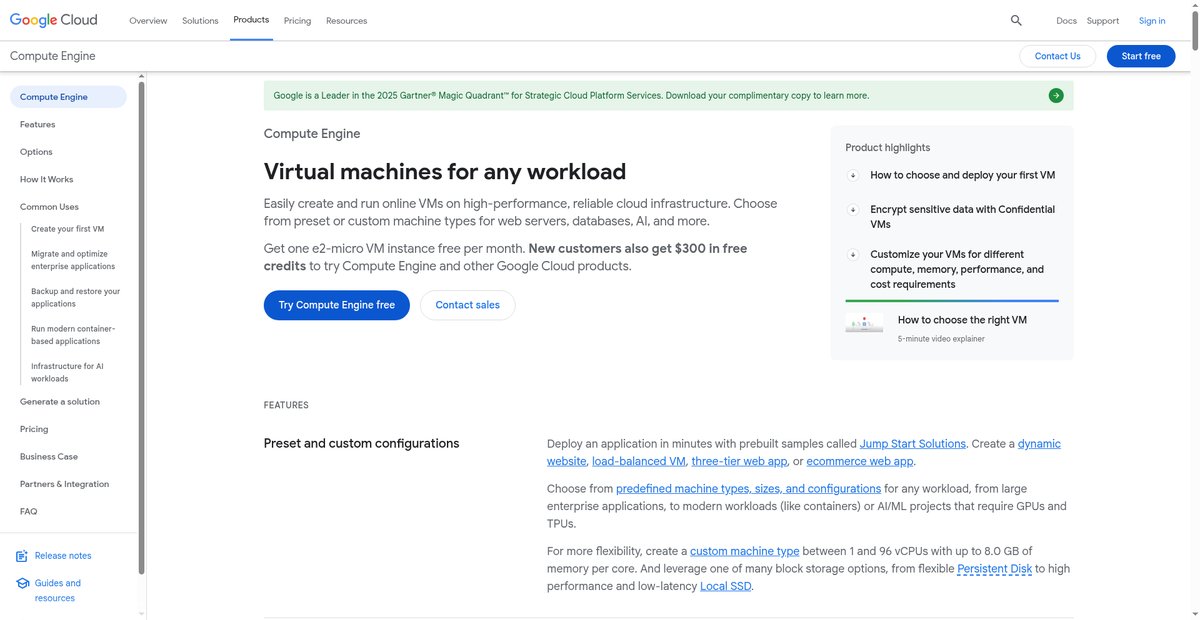Click 'Preset and custom configurations' heading
This screenshot has height=620, width=1200.
pyautogui.click(x=361, y=444)
